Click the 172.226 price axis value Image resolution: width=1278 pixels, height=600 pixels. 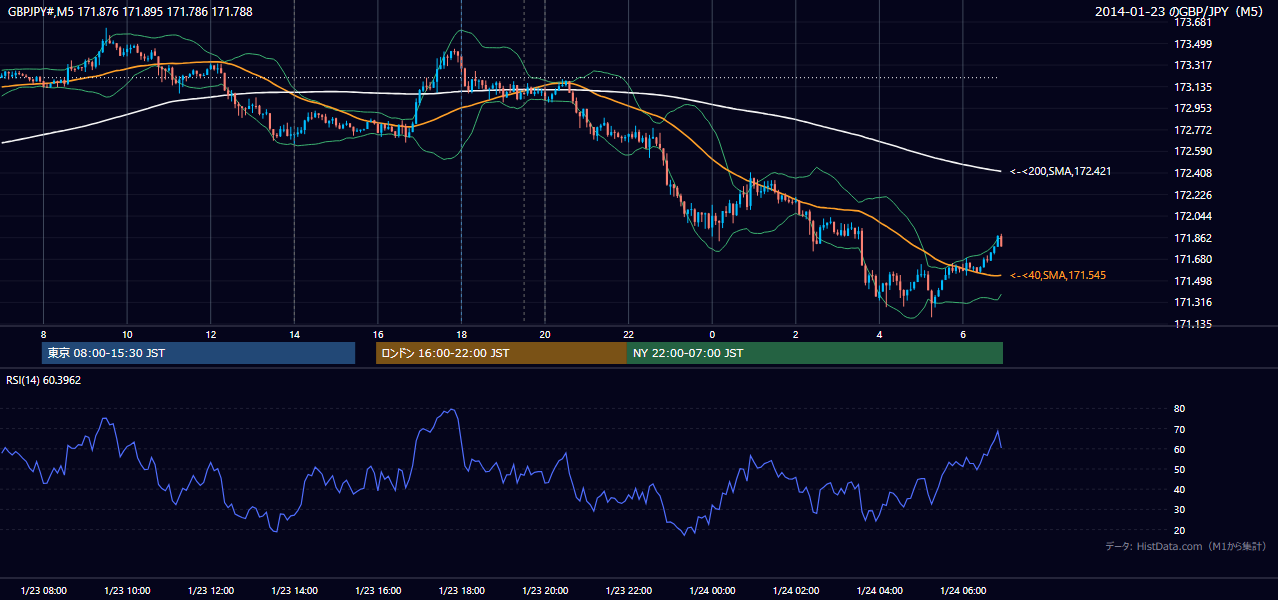[x=1193, y=195]
